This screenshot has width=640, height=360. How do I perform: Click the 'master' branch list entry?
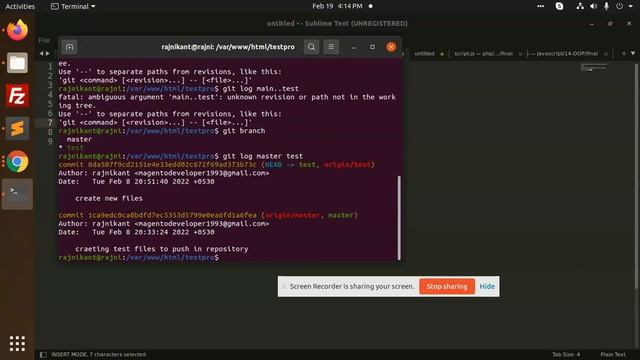point(79,139)
